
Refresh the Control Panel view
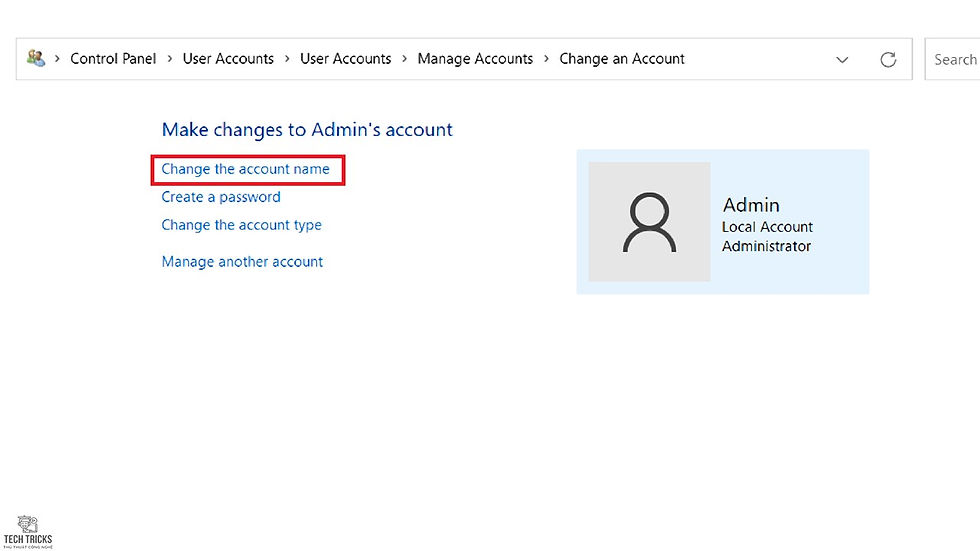point(888,59)
